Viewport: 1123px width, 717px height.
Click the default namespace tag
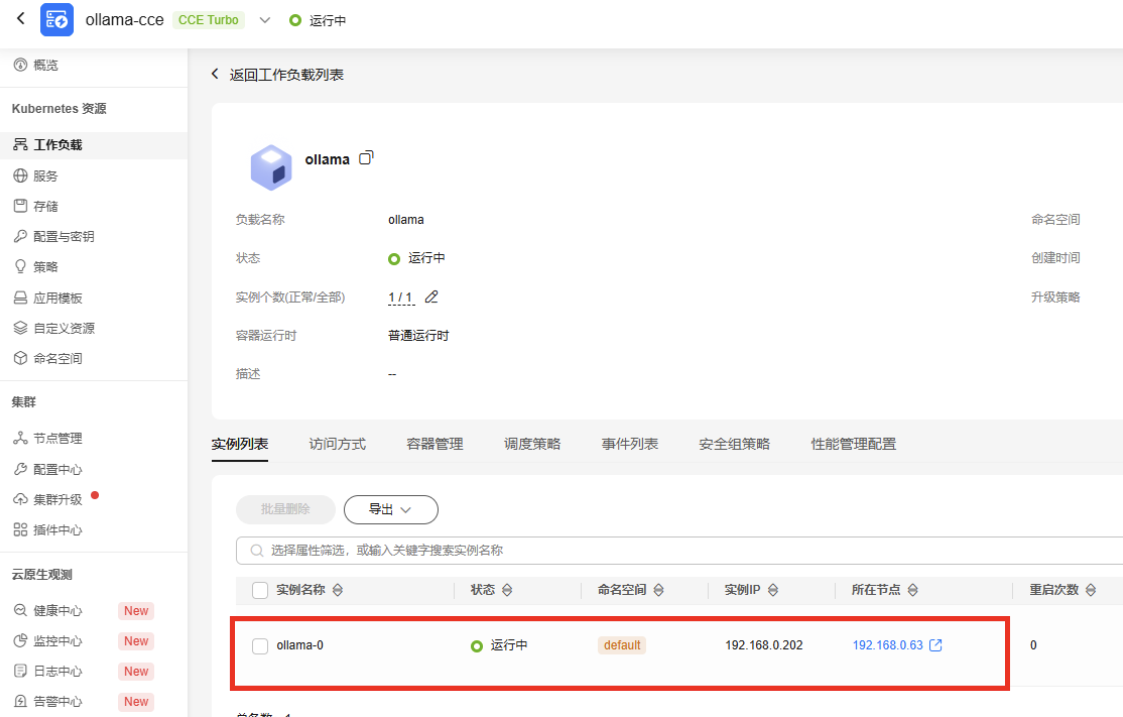pos(622,645)
